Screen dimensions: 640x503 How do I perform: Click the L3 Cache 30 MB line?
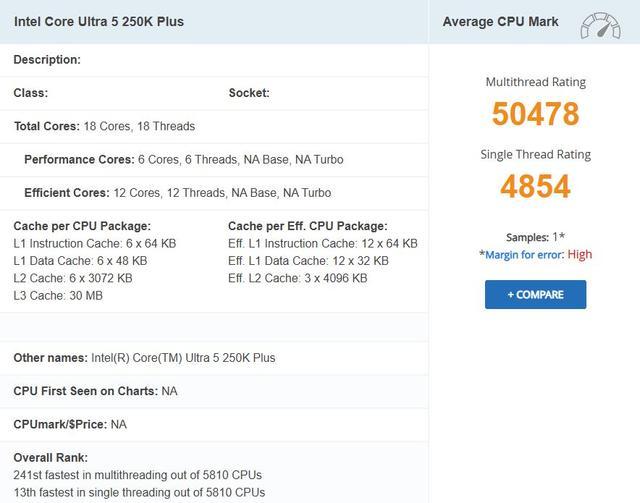[x=58, y=296]
